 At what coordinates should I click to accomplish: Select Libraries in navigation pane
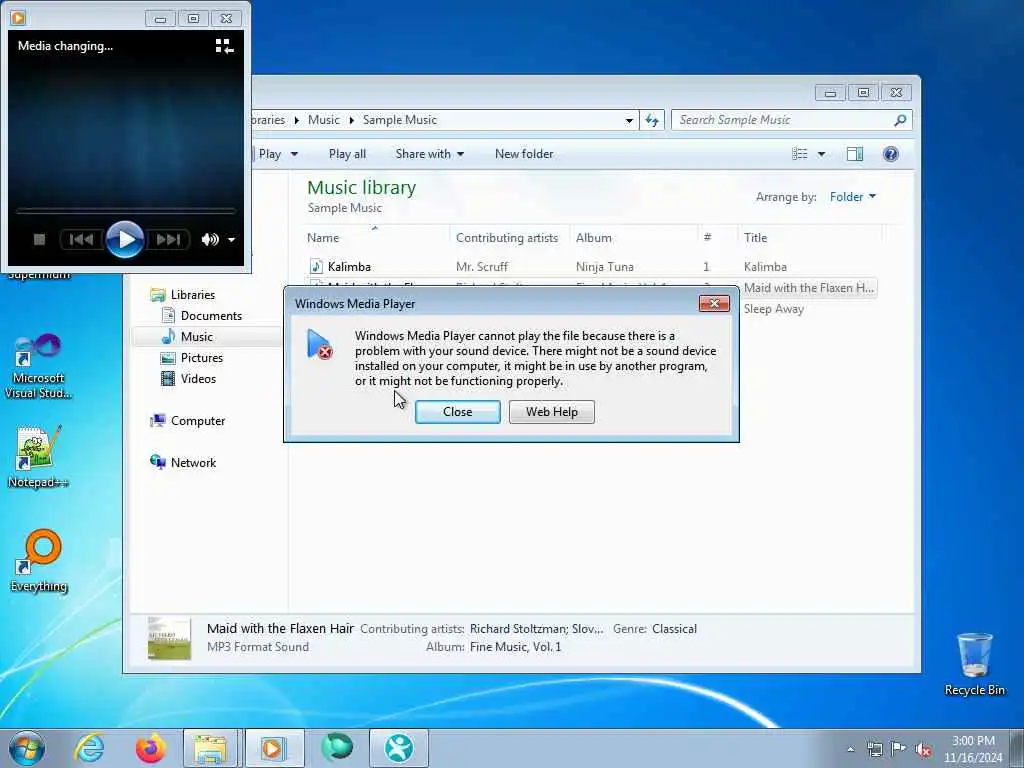(193, 295)
